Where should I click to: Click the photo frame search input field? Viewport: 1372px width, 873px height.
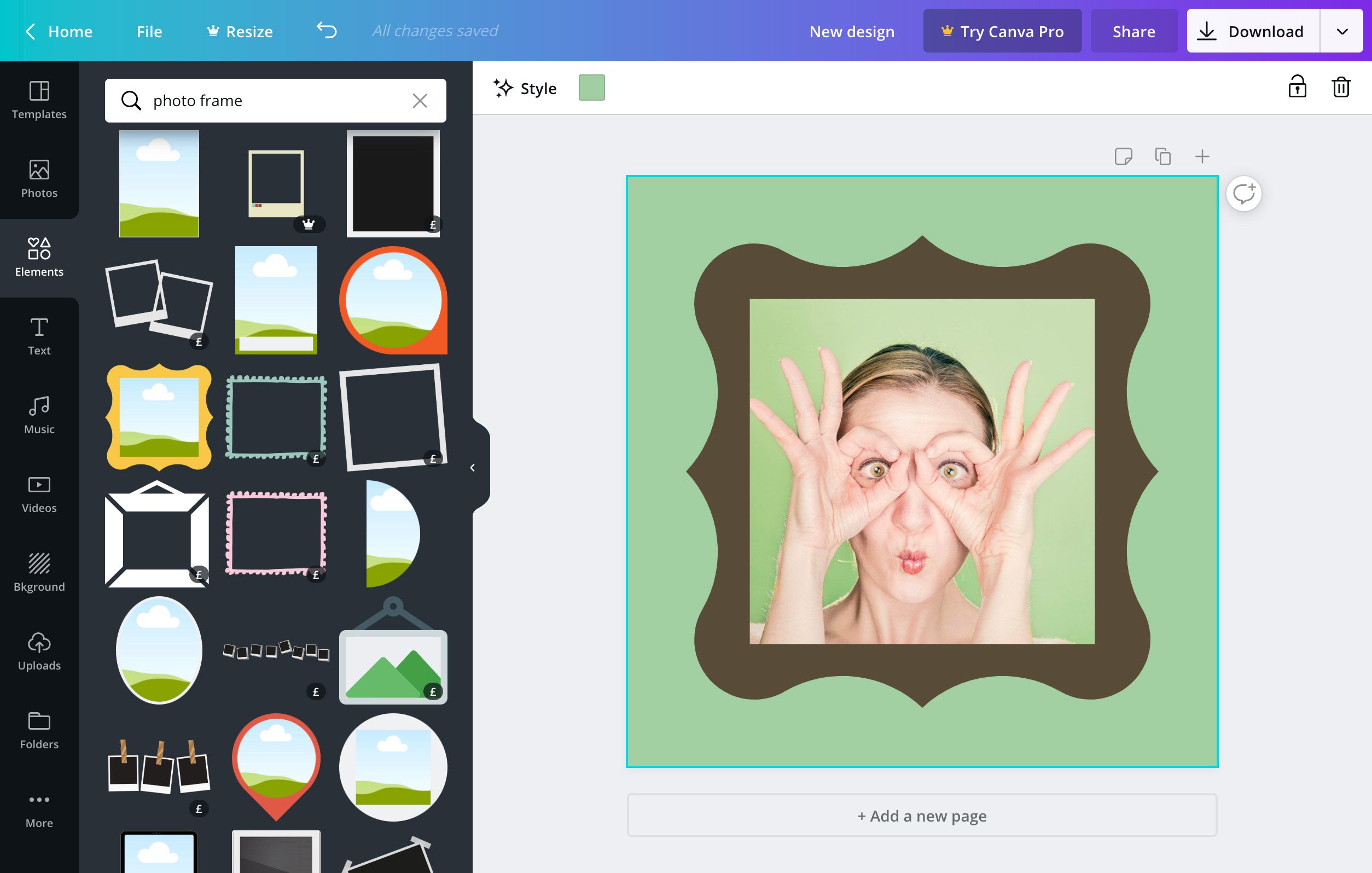pyautogui.click(x=276, y=100)
